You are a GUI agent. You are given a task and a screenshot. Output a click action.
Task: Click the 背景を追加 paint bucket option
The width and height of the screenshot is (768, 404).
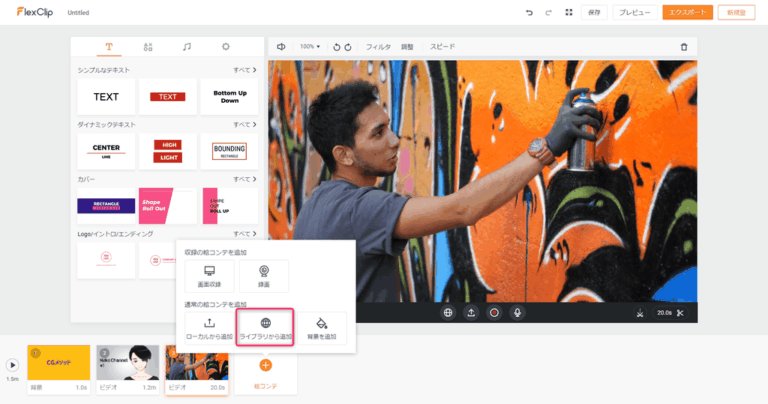320,328
